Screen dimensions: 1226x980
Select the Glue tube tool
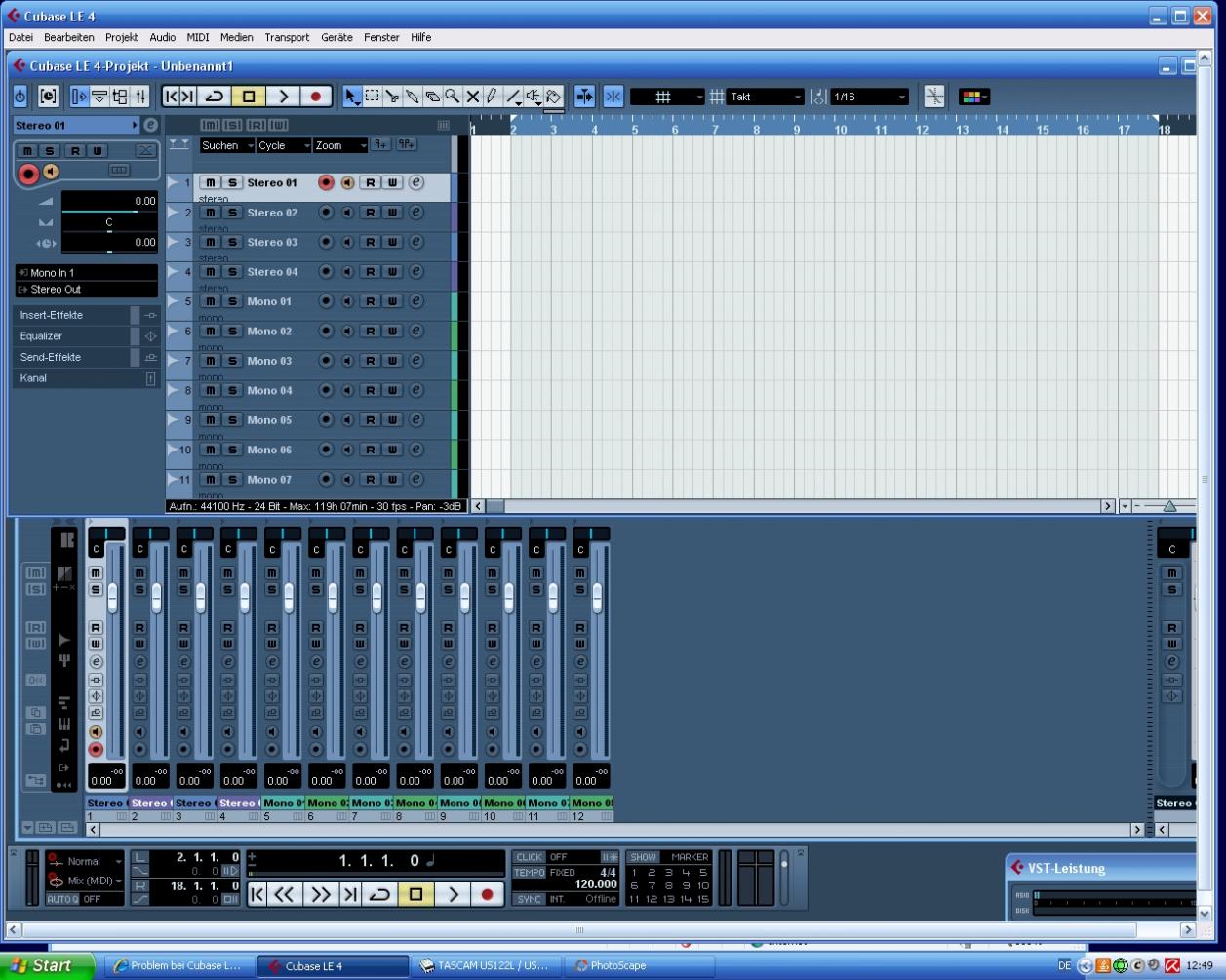(413, 97)
